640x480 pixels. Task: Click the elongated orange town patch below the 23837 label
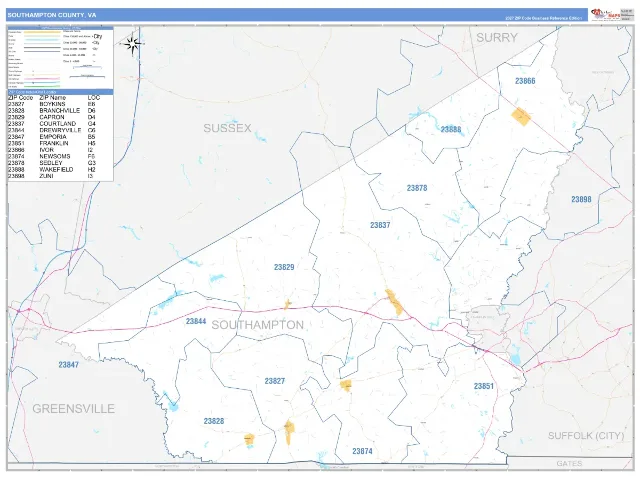click(x=394, y=302)
